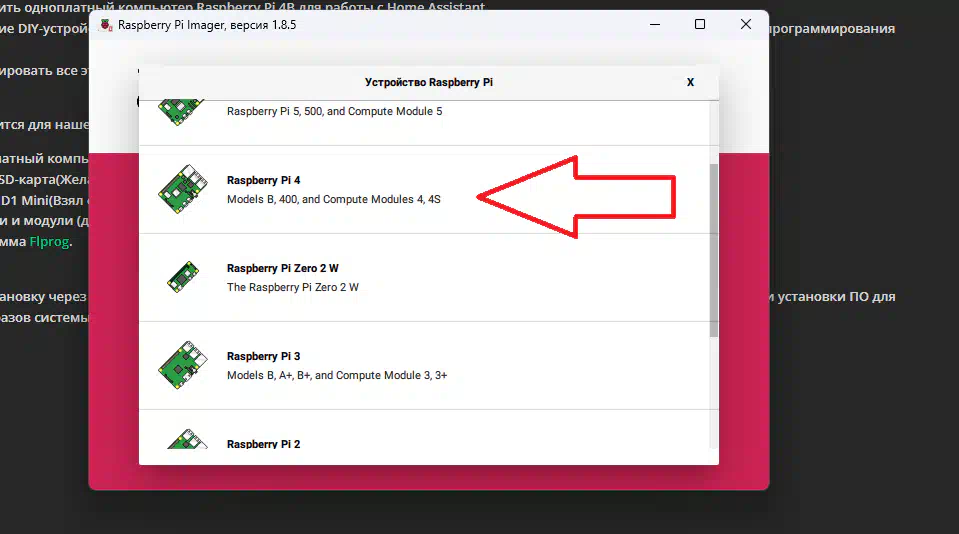The image size is (959, 534).
Task: Select the Raspberry Pi 4 device entry
Action: coord(424,190)
